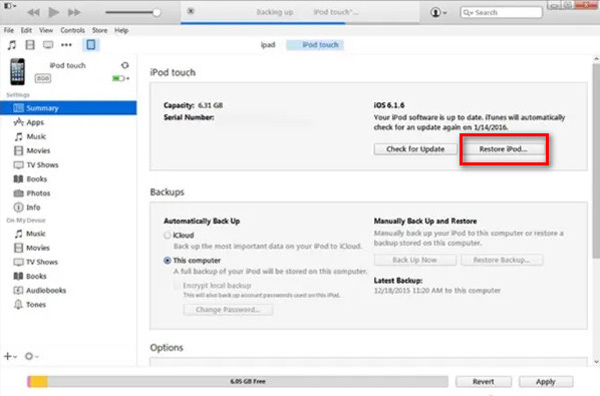Screen dimensions: 600x396
Task: Click the Back Up Now button
Action: [x=415, y=260]
